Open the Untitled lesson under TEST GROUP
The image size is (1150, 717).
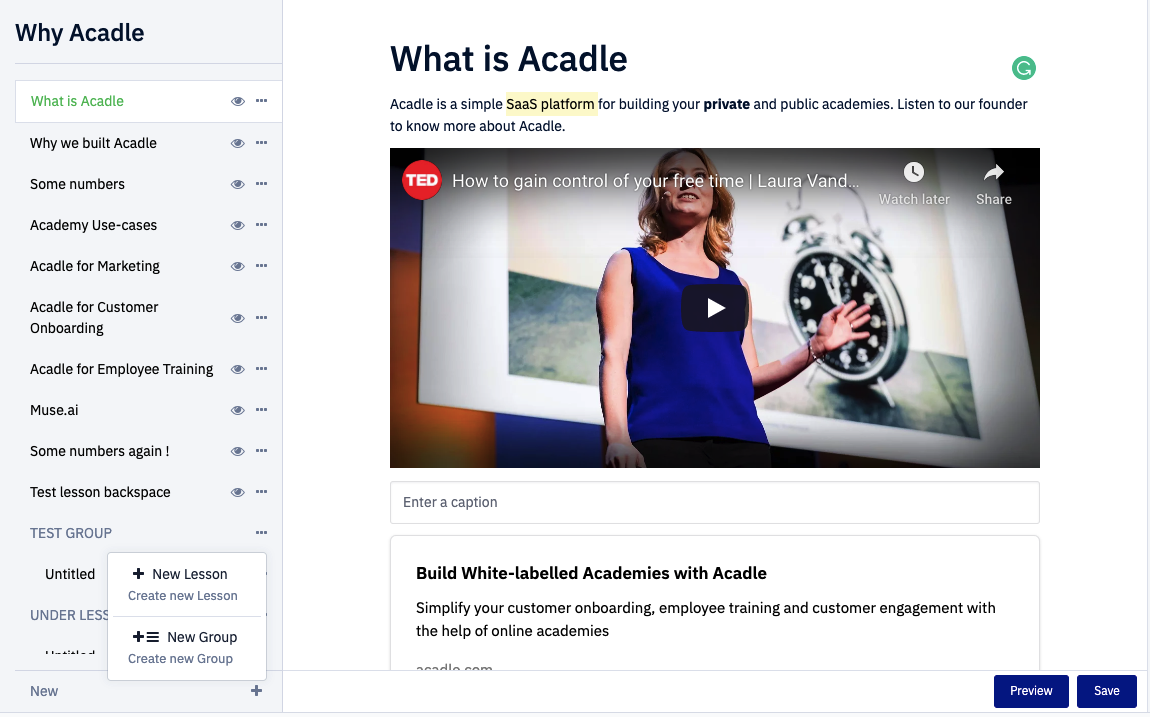[70, 574]
